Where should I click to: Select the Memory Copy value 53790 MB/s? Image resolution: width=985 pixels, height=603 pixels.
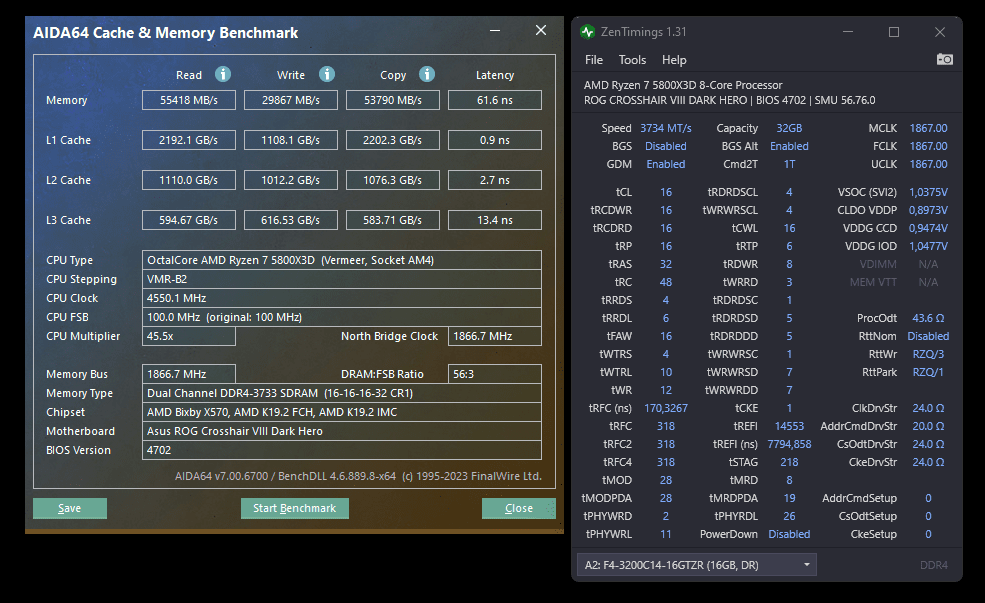393,100
